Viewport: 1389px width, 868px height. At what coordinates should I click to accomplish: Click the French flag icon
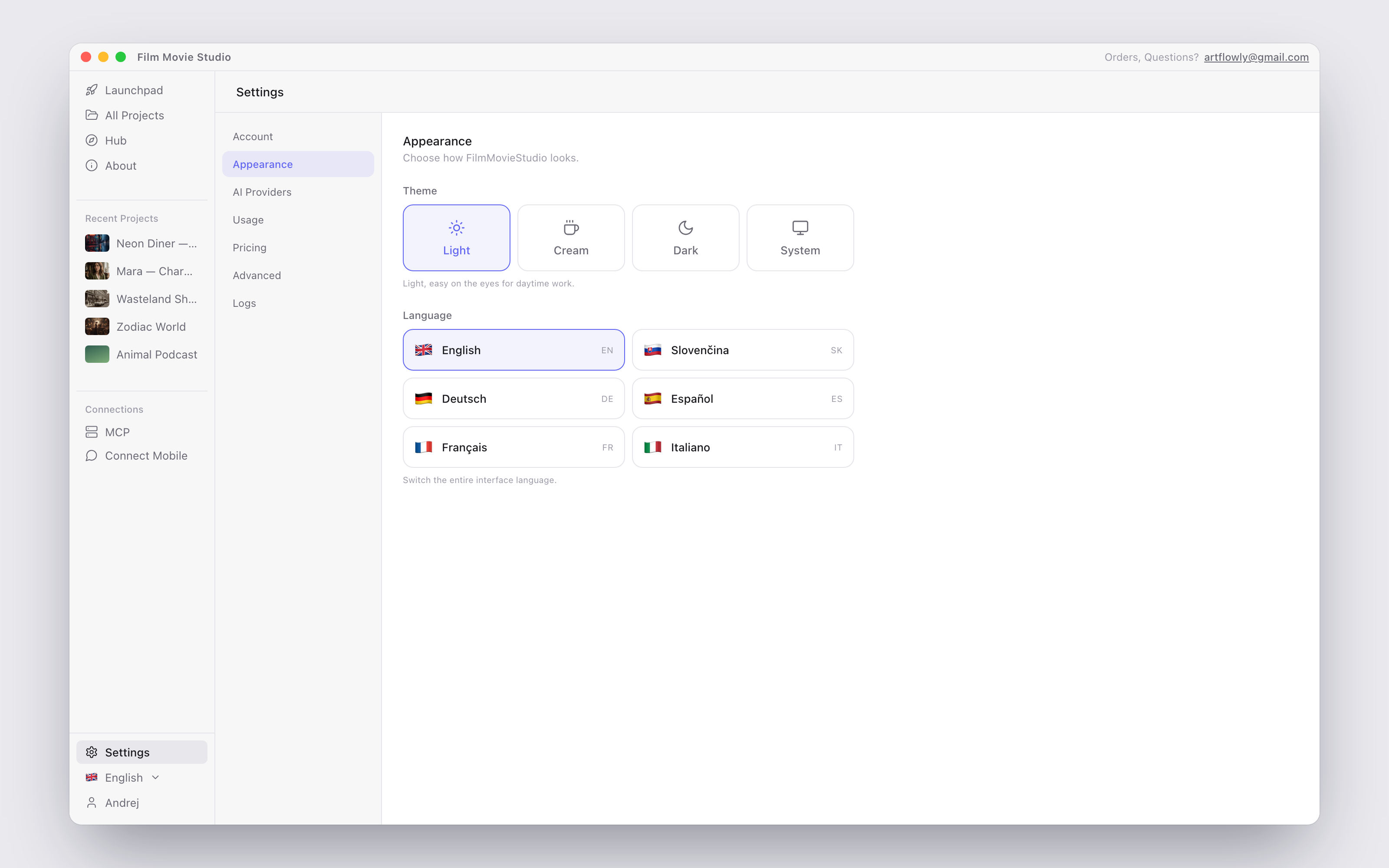coord(424,447)
